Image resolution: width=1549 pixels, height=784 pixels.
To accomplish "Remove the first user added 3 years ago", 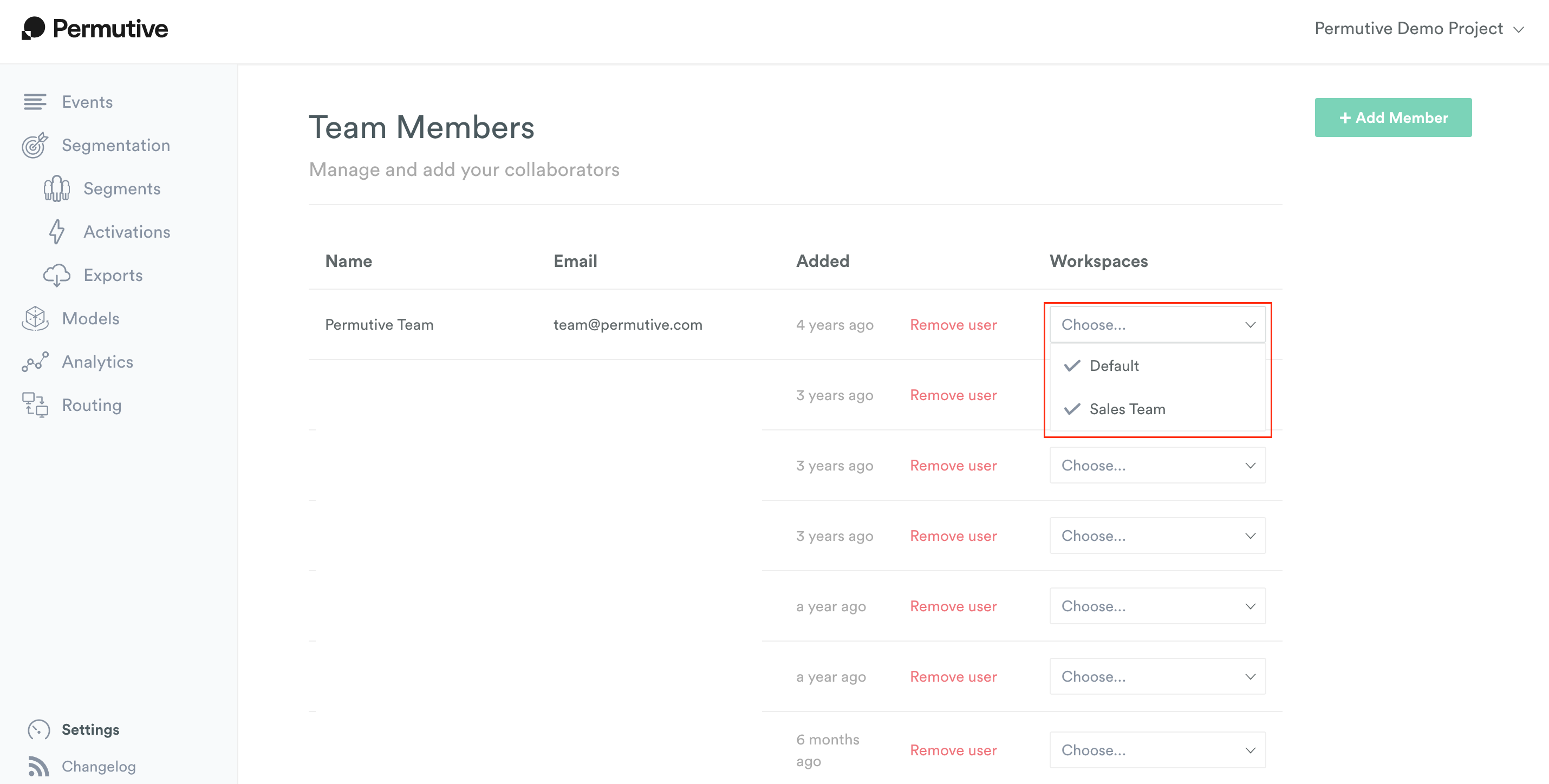I will coord(953,395).
